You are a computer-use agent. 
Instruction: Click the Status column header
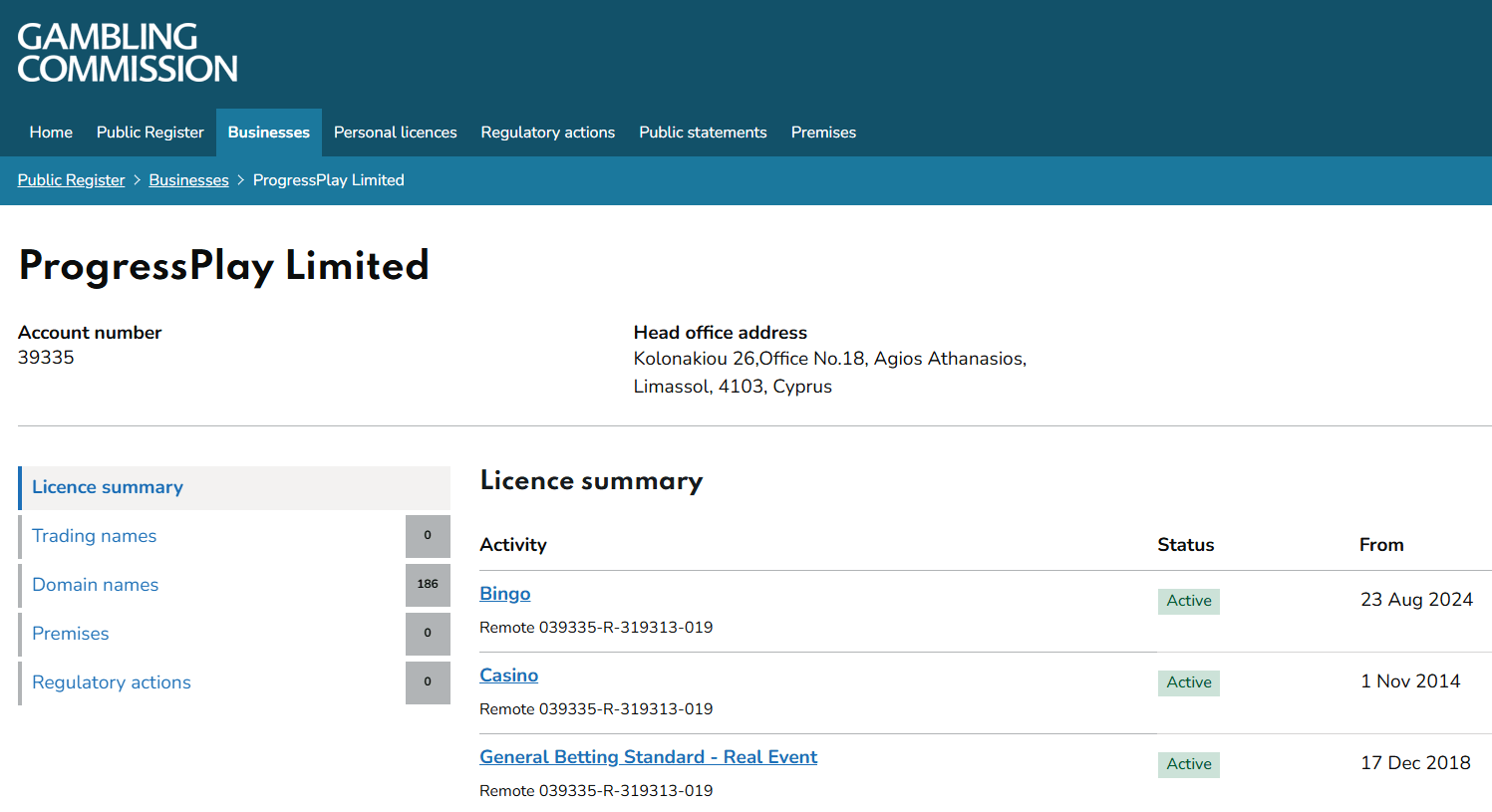1186,545
